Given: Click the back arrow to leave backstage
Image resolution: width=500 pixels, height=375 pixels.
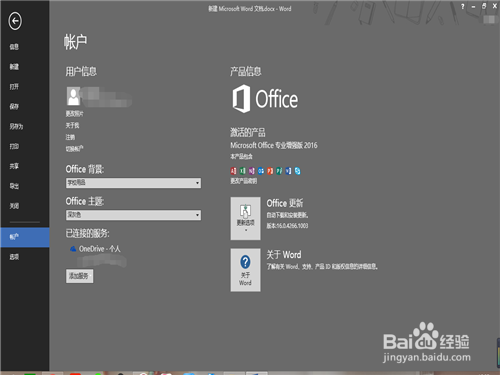Looking at the screenshot, I should pyautogui.click(x=15, y=21).
